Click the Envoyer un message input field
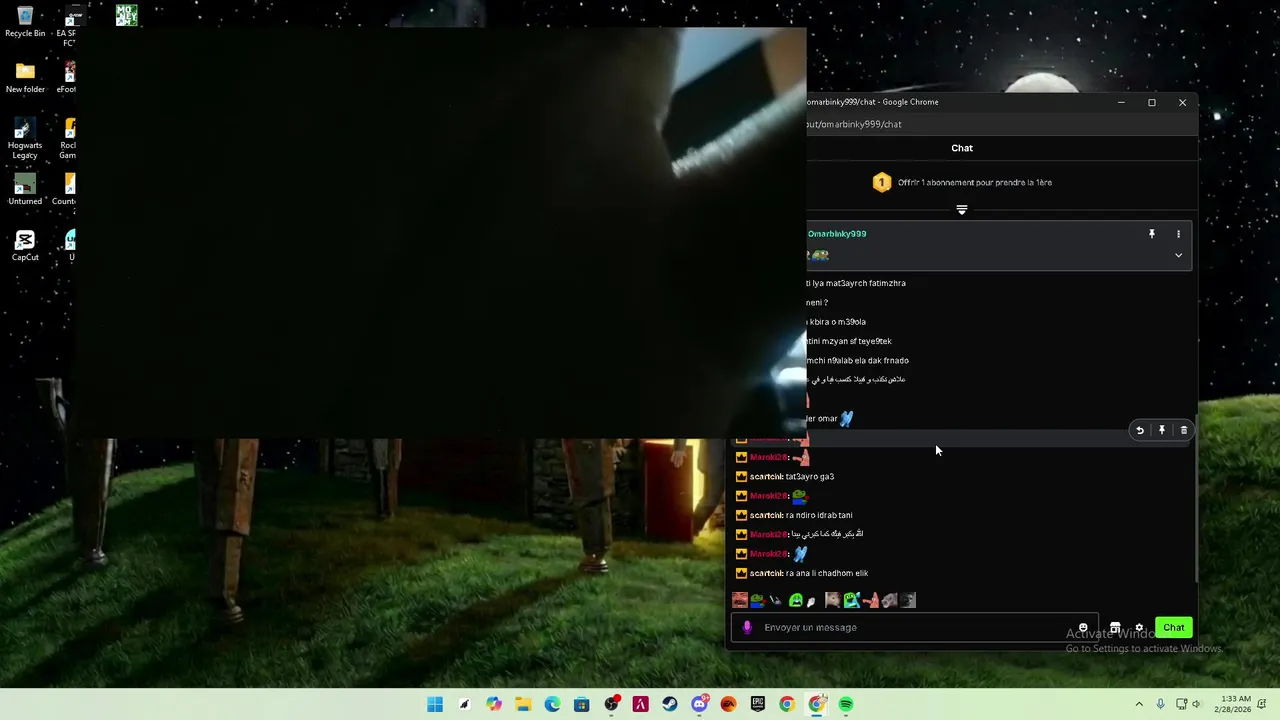Image resolution: width=1280 pixels, height=720 pixels. tap(915, 628)
